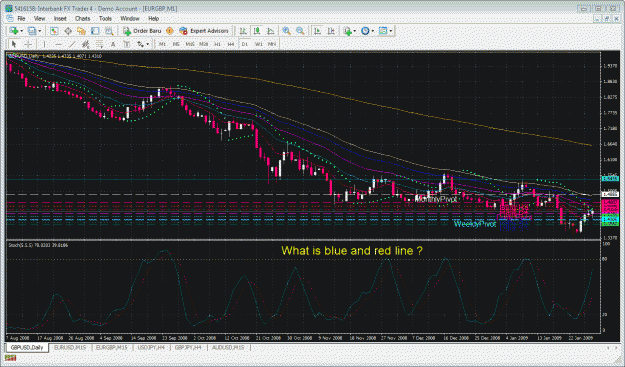The height and width of the screenshot is (367, 625).
Task: Open the Help menu
Action: point(153,18)
